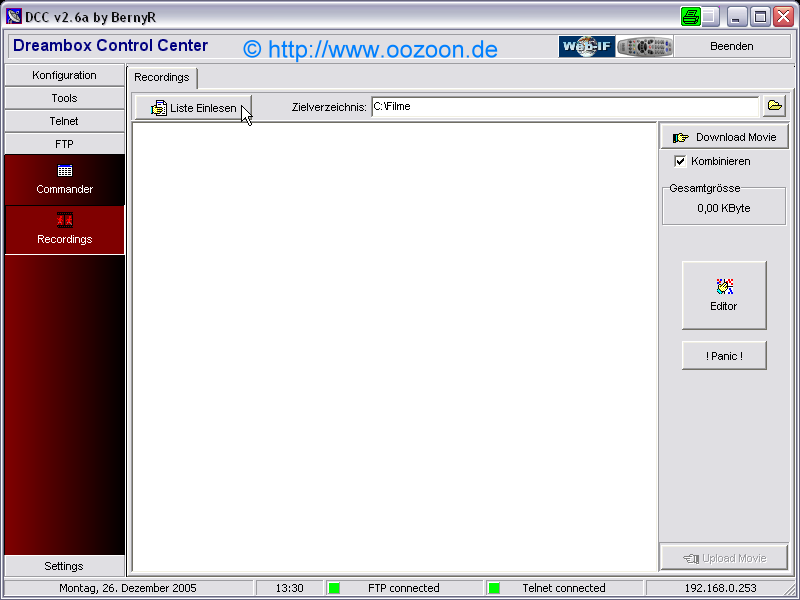Click the Upload Movie button
The image size is (800, 600).
(724, 558)
